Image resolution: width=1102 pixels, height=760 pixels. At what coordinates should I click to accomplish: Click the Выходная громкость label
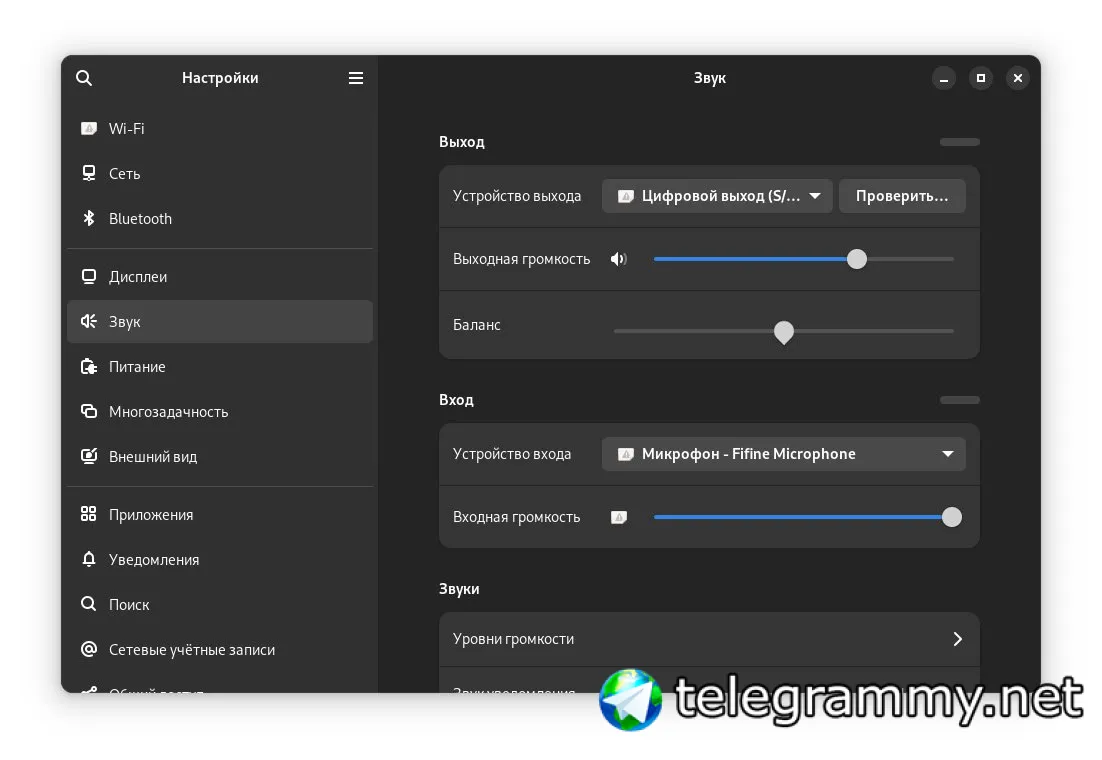(521, 259)
